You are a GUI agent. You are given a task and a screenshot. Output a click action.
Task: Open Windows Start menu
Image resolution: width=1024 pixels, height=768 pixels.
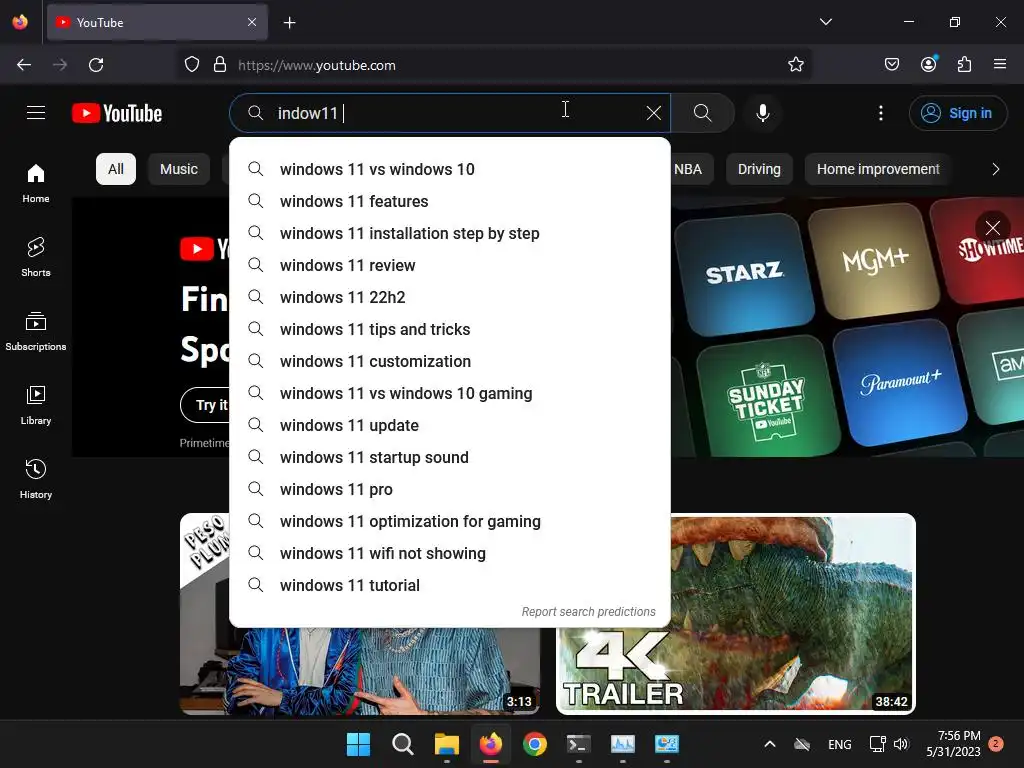point(358,744)
